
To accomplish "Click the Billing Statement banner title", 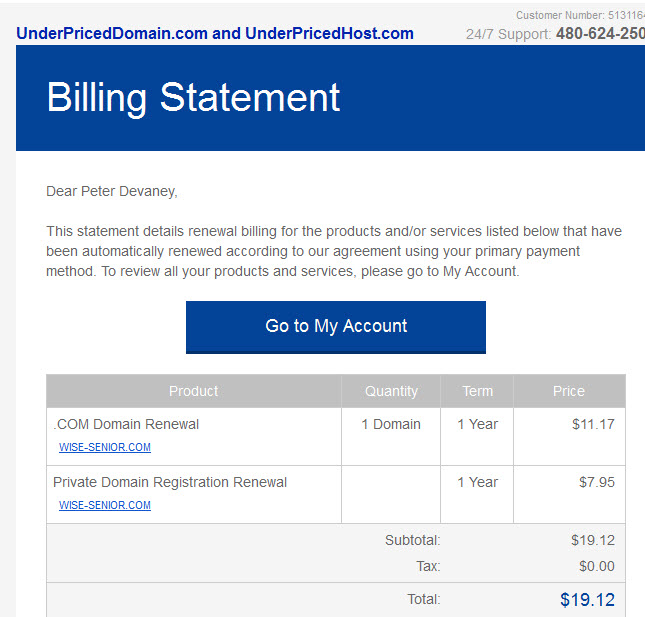I will click(x=193, y=97).
